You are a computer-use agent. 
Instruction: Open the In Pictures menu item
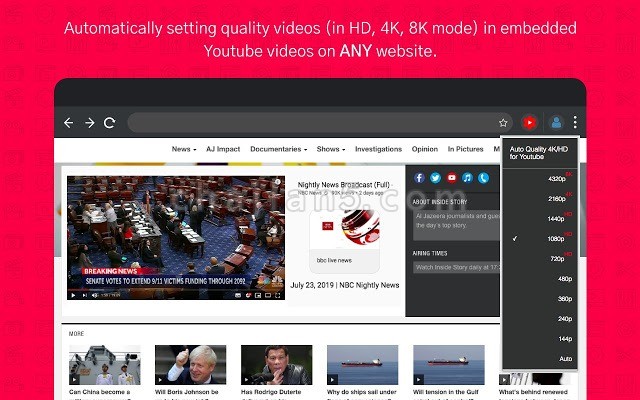465,149
